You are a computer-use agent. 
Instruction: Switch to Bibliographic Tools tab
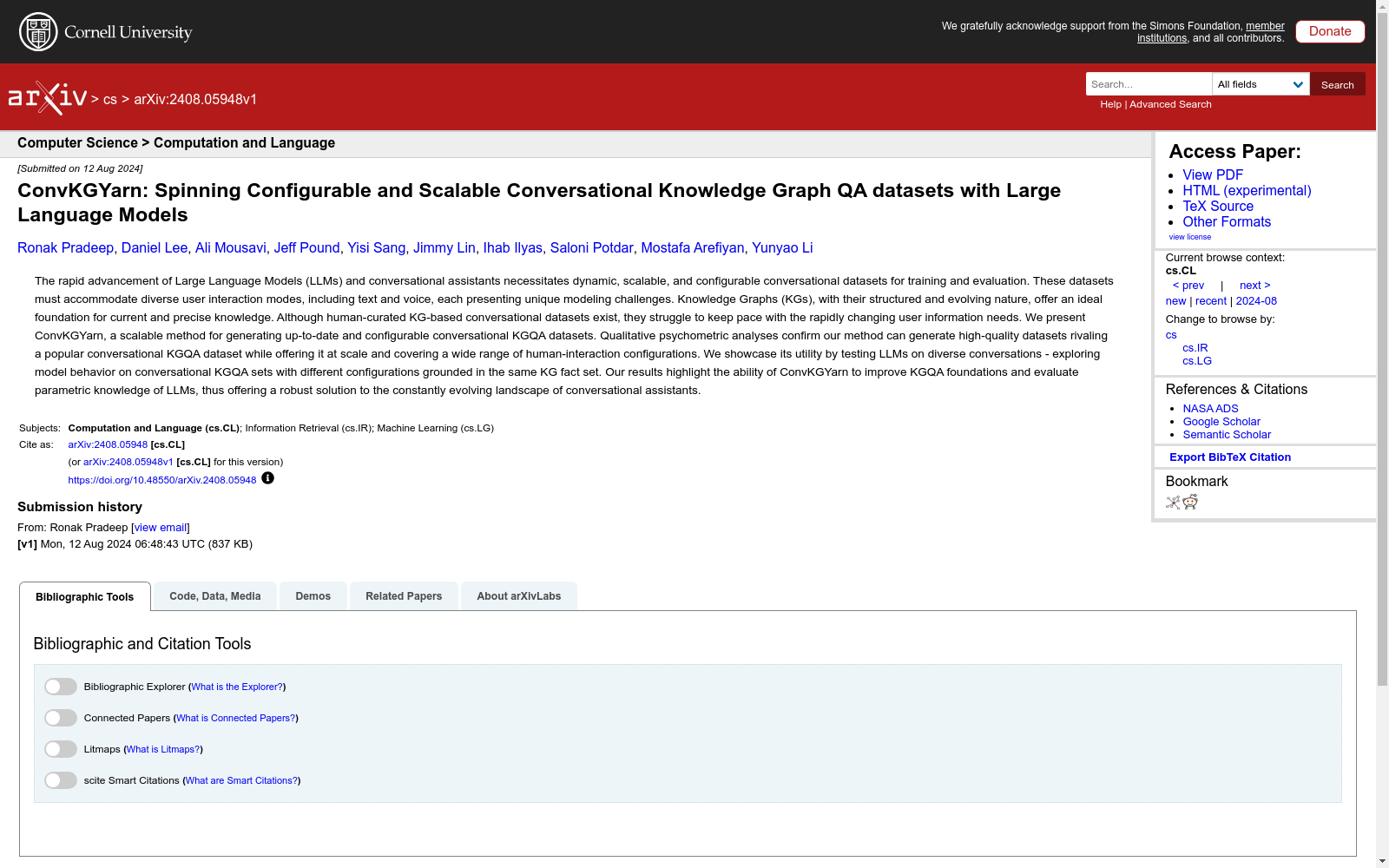point(85,596)
